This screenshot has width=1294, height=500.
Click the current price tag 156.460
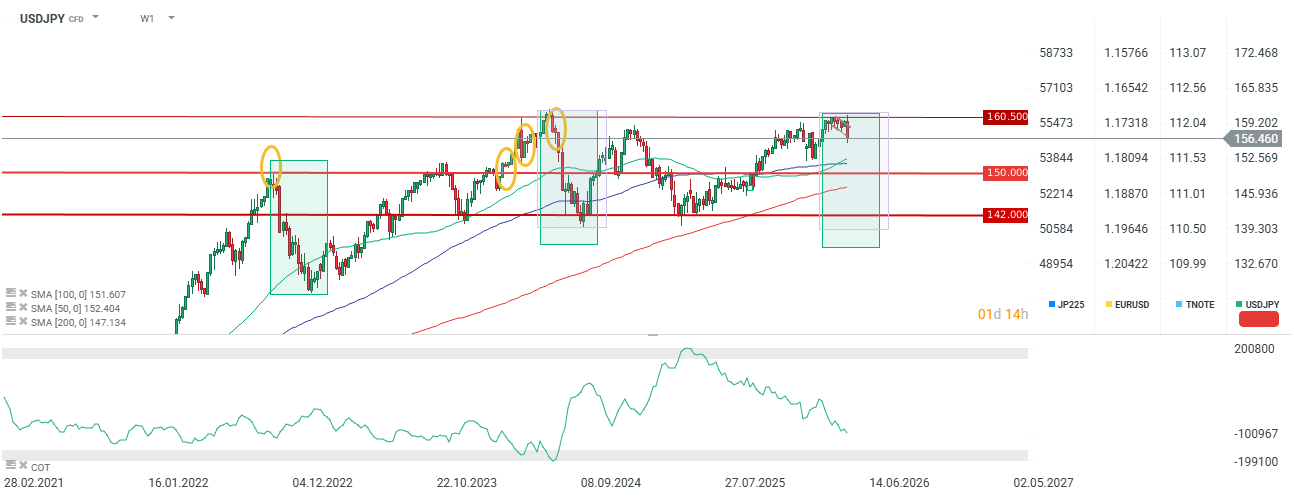click(1256, 139)
